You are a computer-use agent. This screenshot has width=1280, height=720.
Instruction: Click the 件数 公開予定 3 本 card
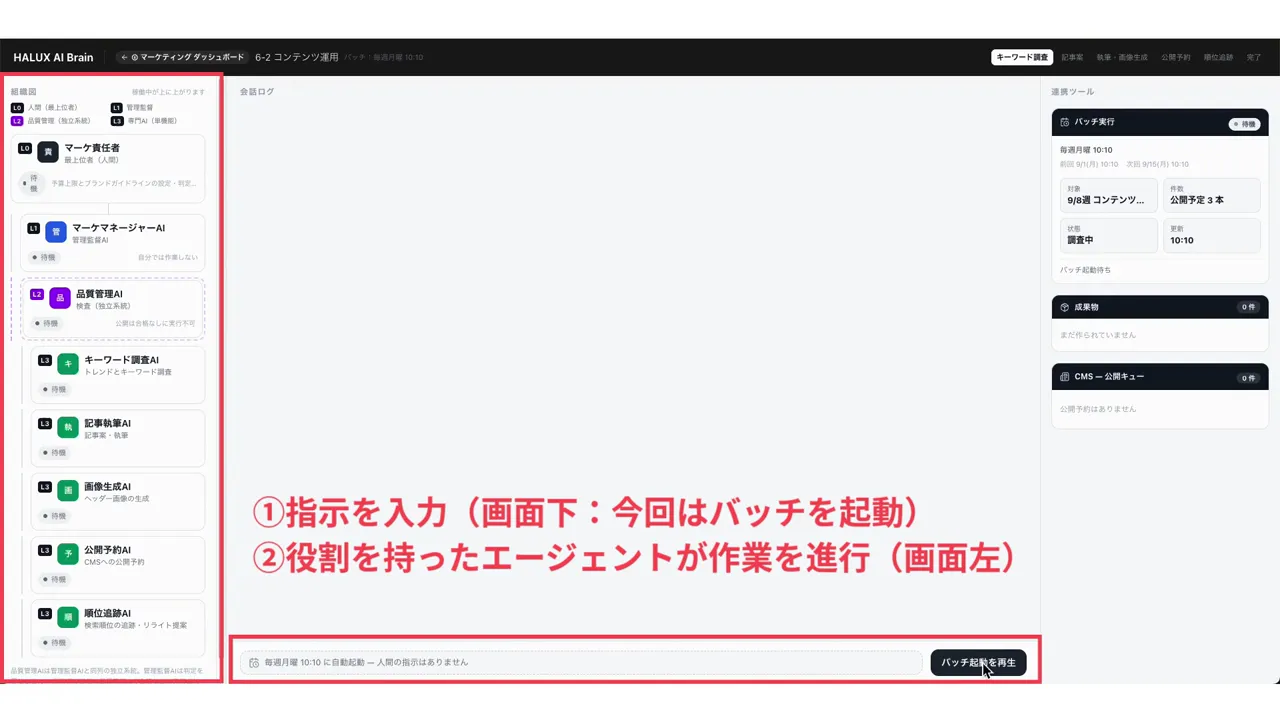coord(1212,195)
